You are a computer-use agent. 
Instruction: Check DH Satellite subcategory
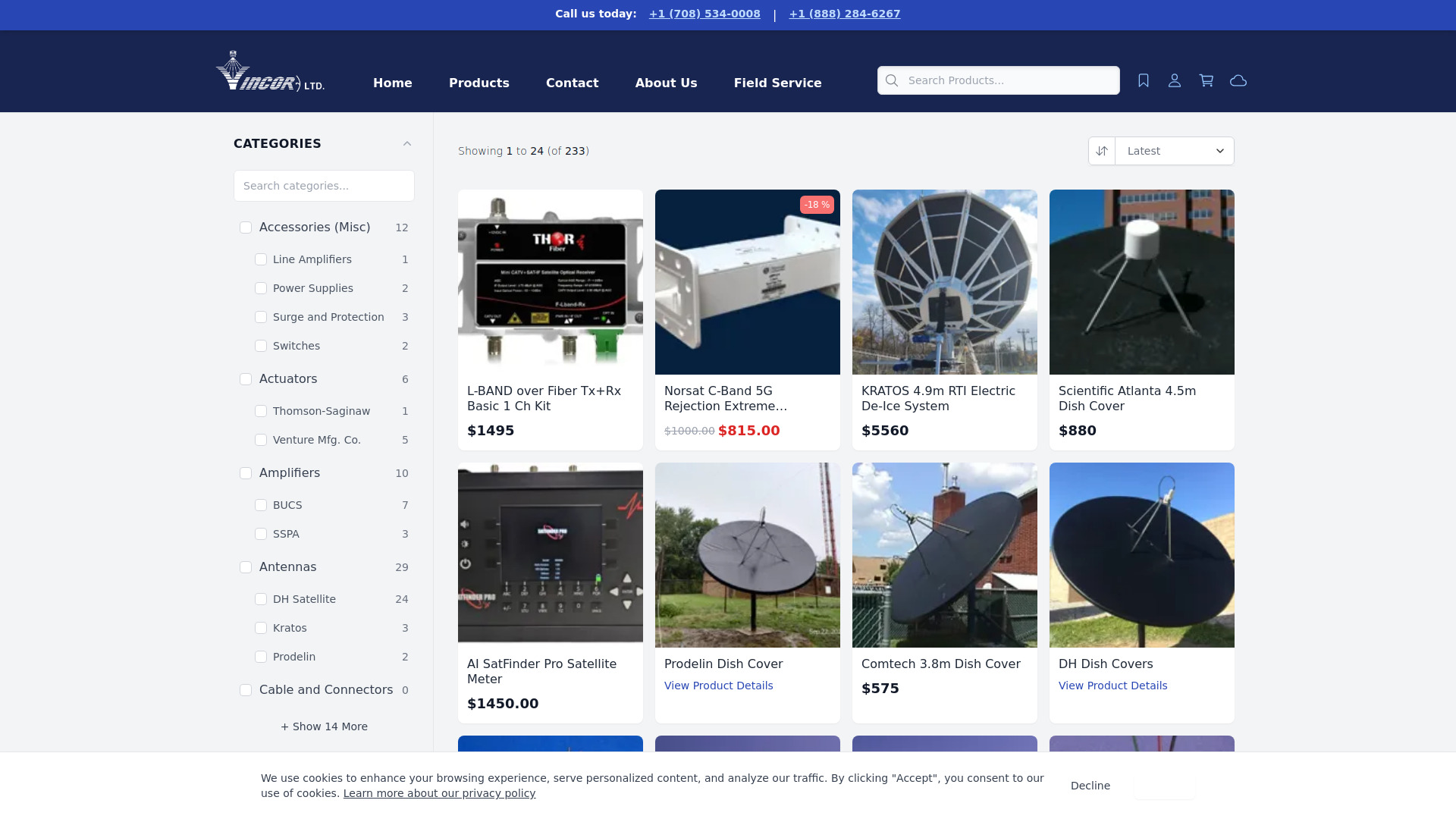[261, 599]
